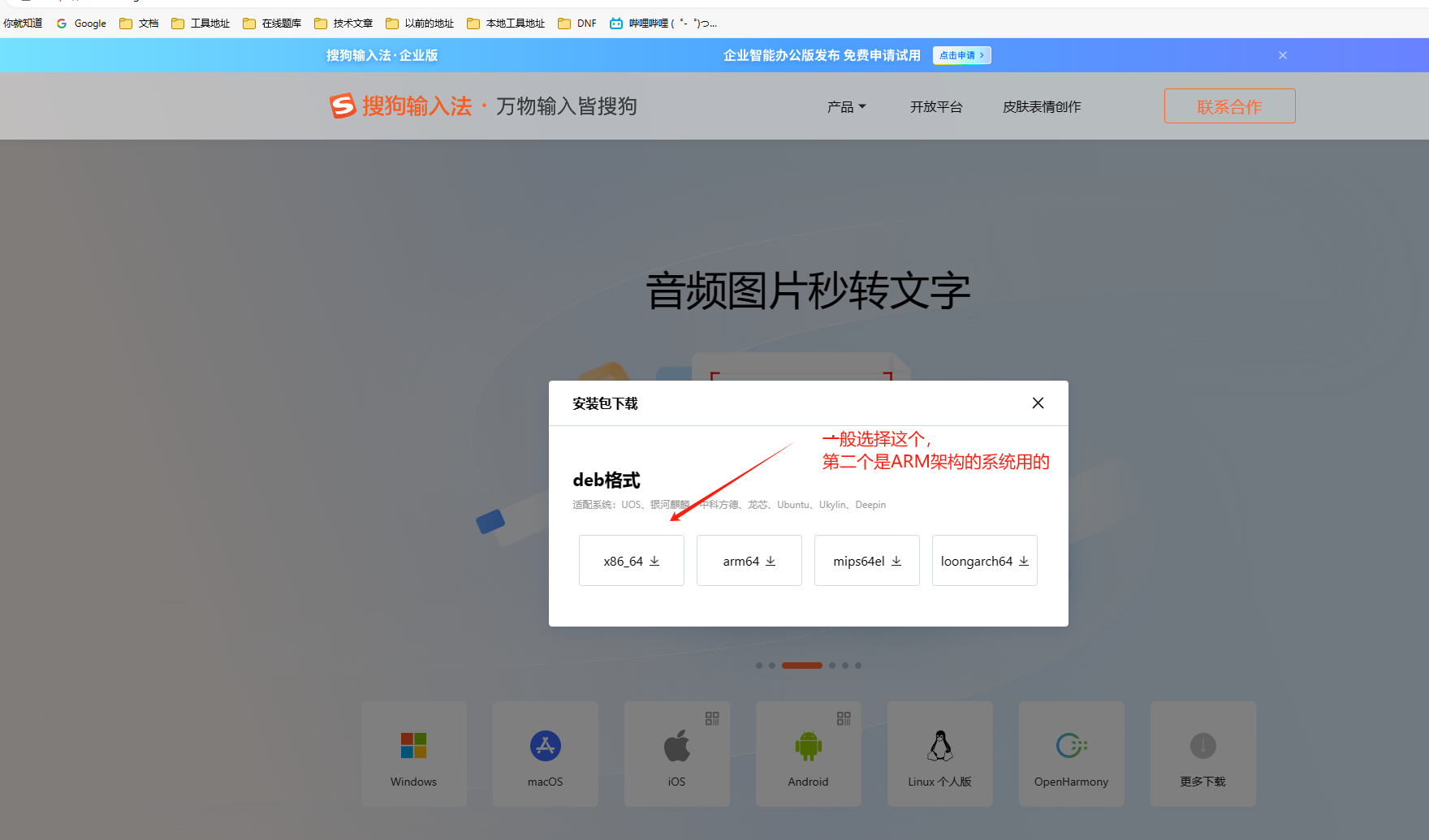Download the arm64 deb package
Image resolution: width=1429 pixels, height=840 pixels.
coord(749,561)
